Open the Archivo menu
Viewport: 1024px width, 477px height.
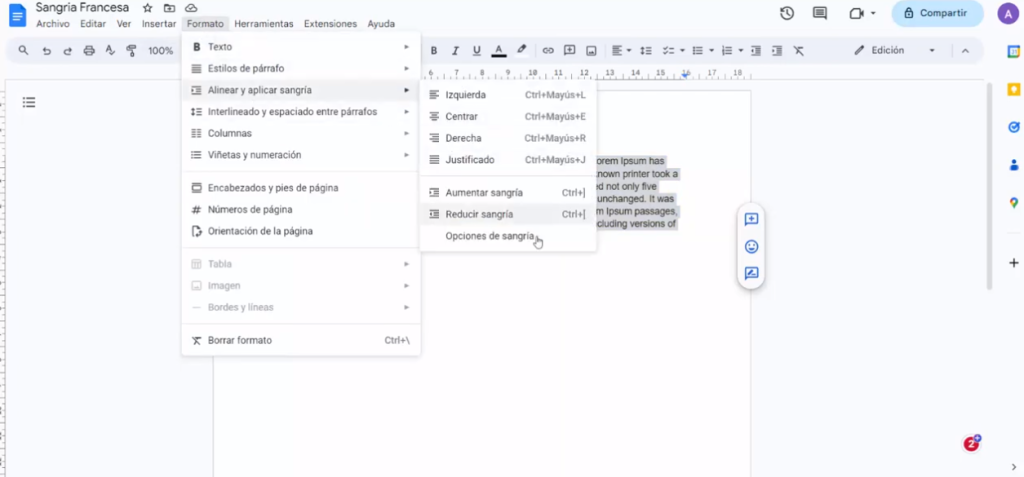[52, 24]
